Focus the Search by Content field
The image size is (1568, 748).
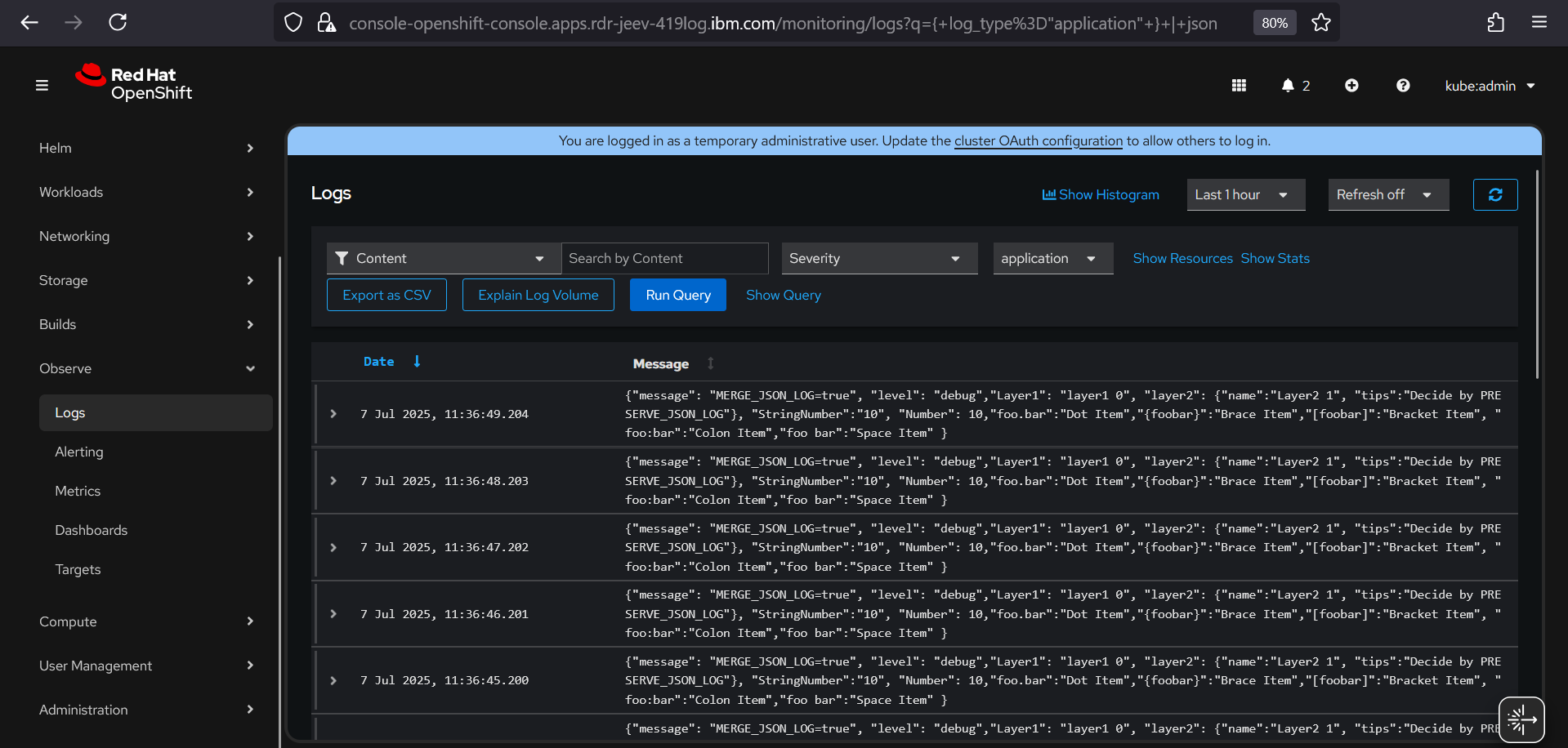click(x=664, y=259)
